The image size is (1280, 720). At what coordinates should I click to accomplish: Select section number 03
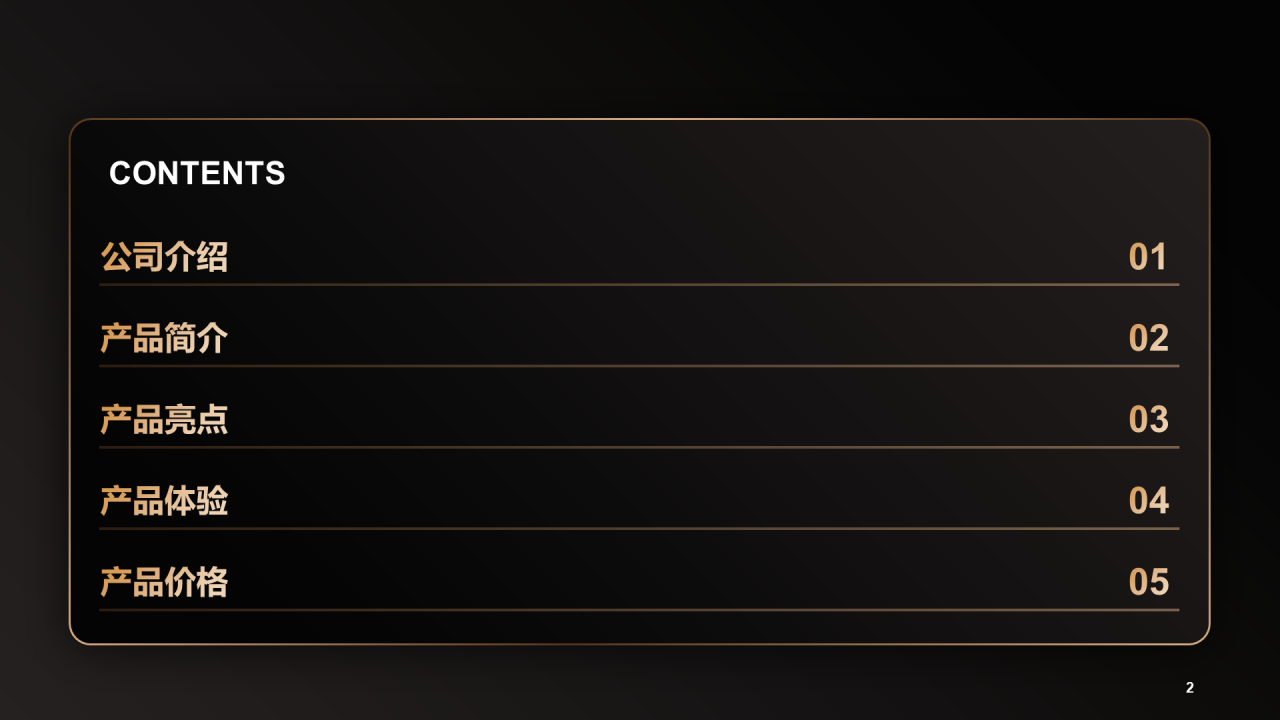(1148, 419)
